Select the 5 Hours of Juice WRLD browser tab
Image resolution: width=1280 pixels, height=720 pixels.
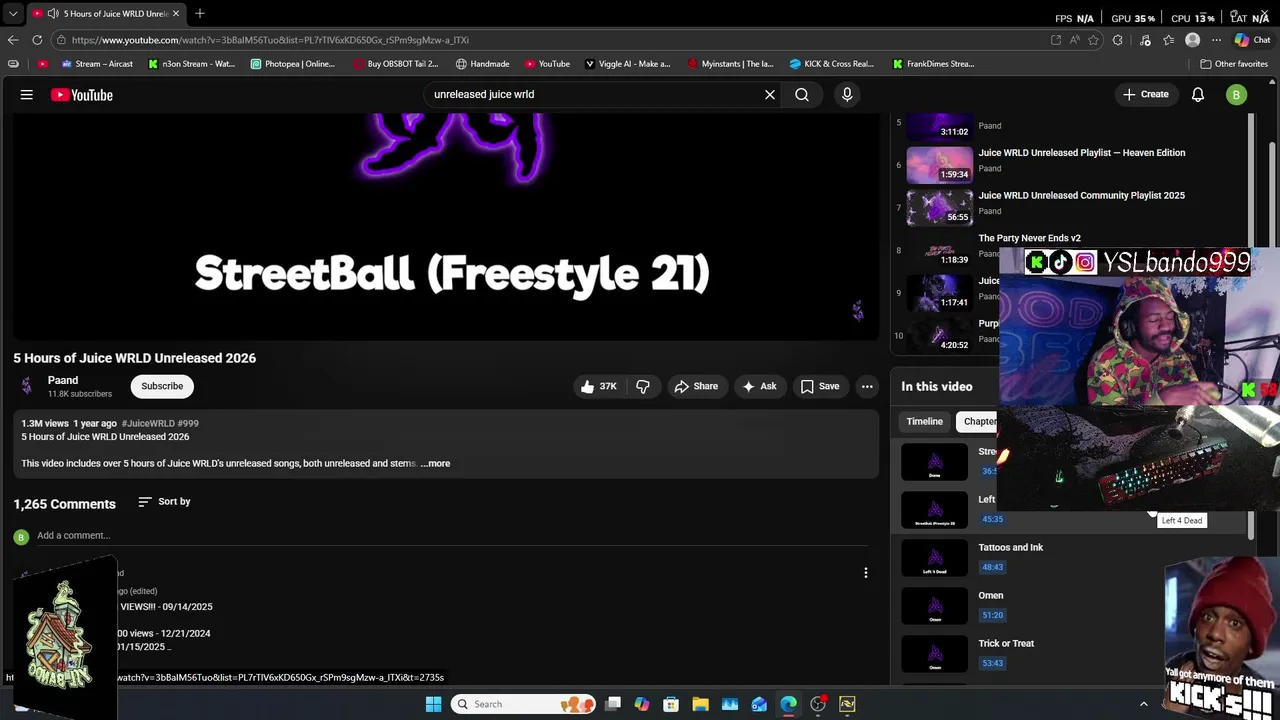click(x=106, y=13)
